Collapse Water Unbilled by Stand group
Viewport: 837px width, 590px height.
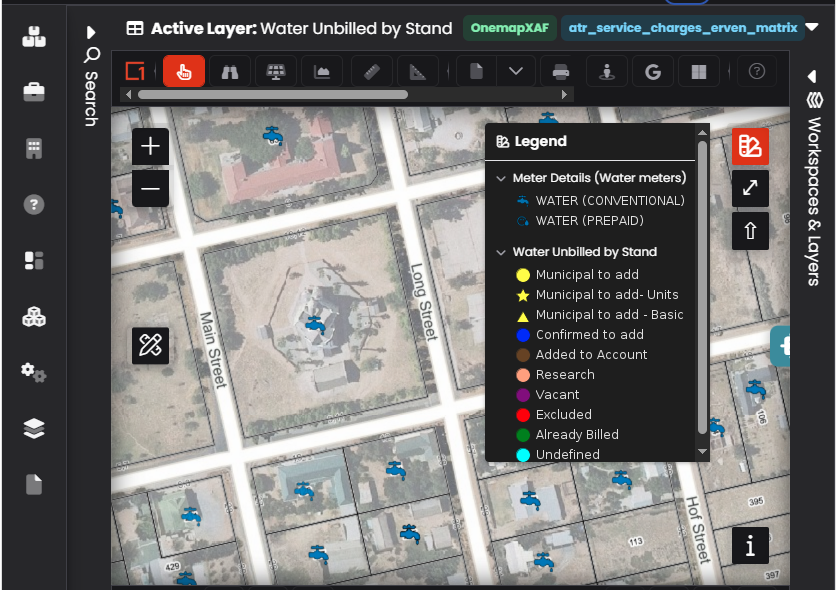tap(501, 252)
